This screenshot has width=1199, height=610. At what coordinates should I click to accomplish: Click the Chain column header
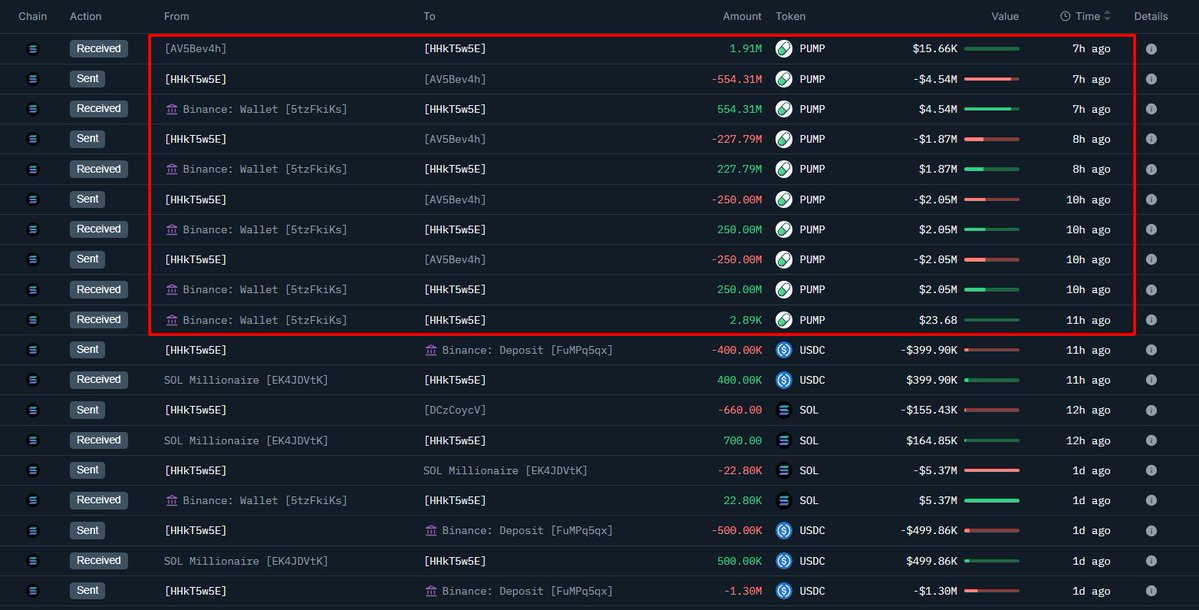pyautogui.click(x=32, y=16)
